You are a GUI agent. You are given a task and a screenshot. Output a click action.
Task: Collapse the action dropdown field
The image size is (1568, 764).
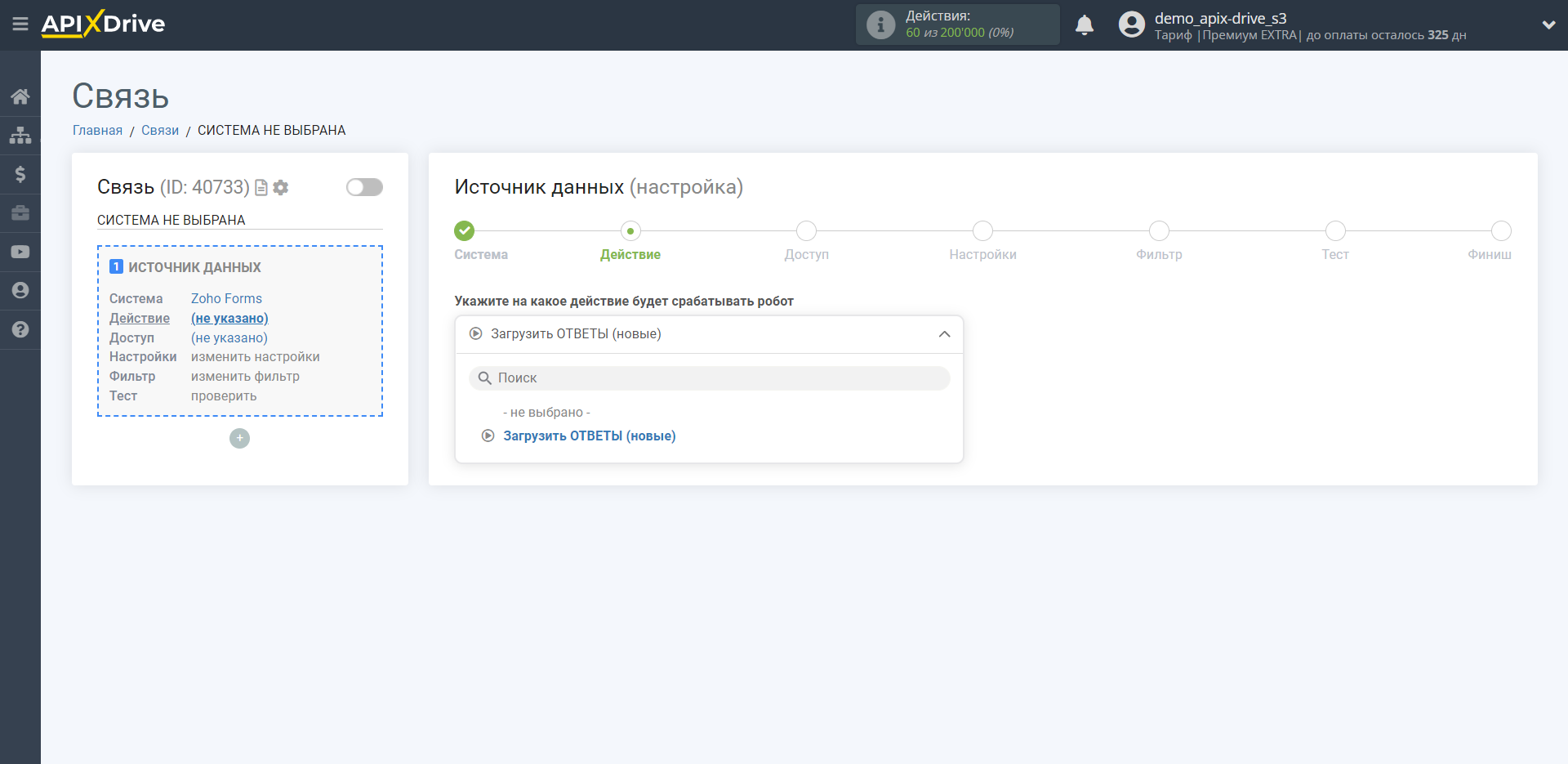[x=709, y=334]
